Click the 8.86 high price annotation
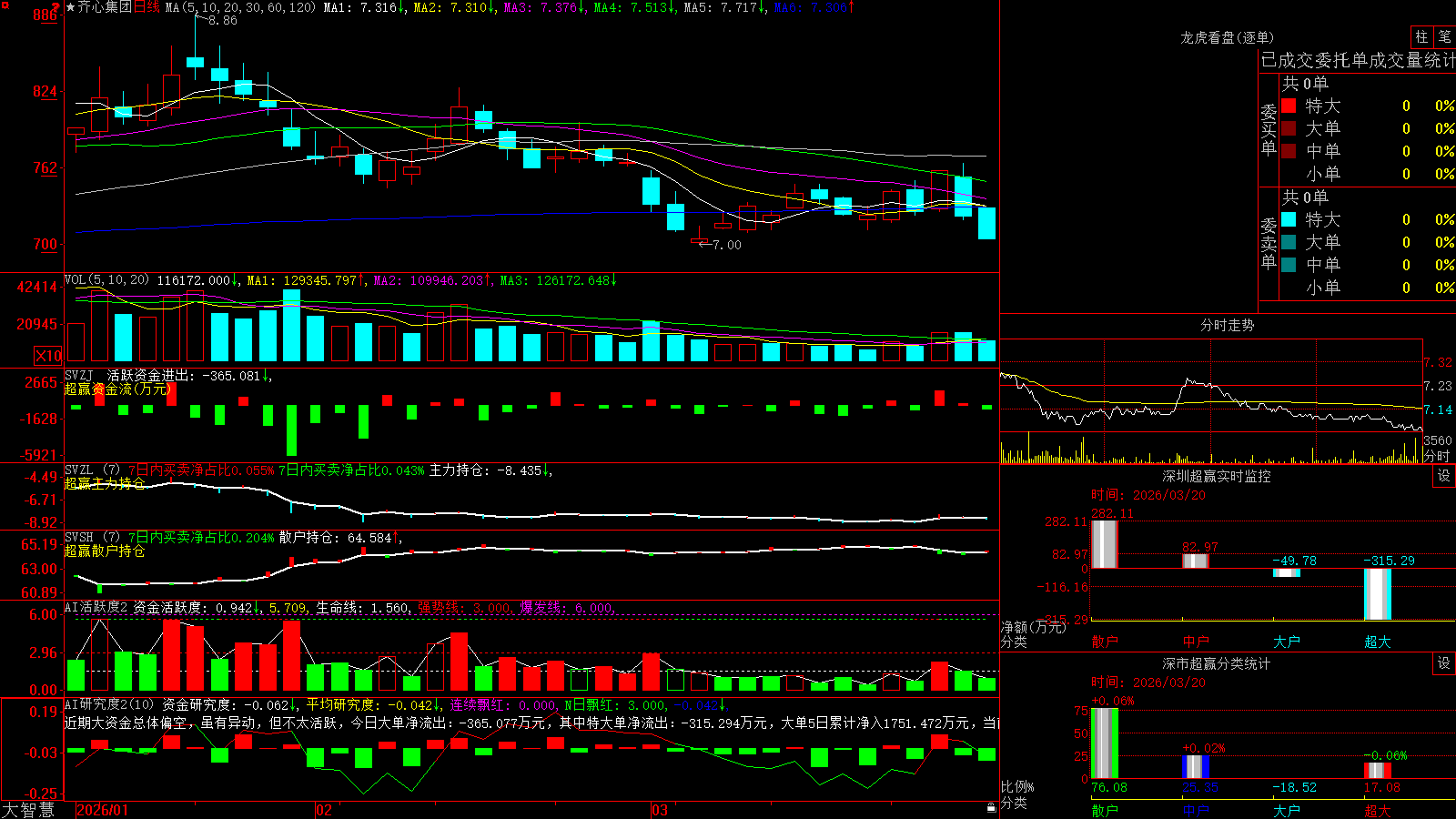 (222, 20)
